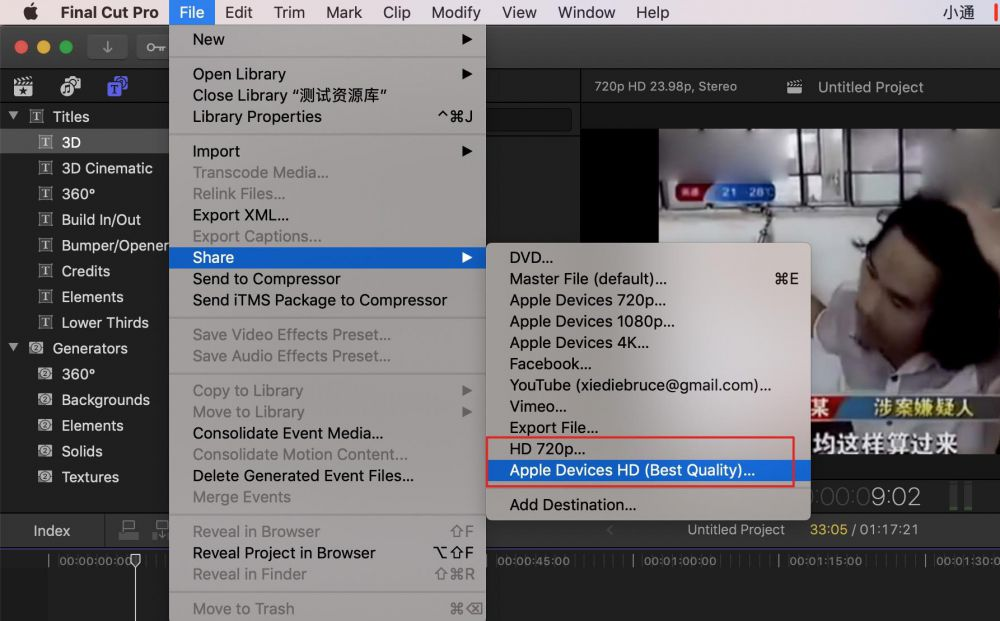Open the Help menu
Image resolution: width=1000 pixels, height=621 pixels.
pos(652,12)
